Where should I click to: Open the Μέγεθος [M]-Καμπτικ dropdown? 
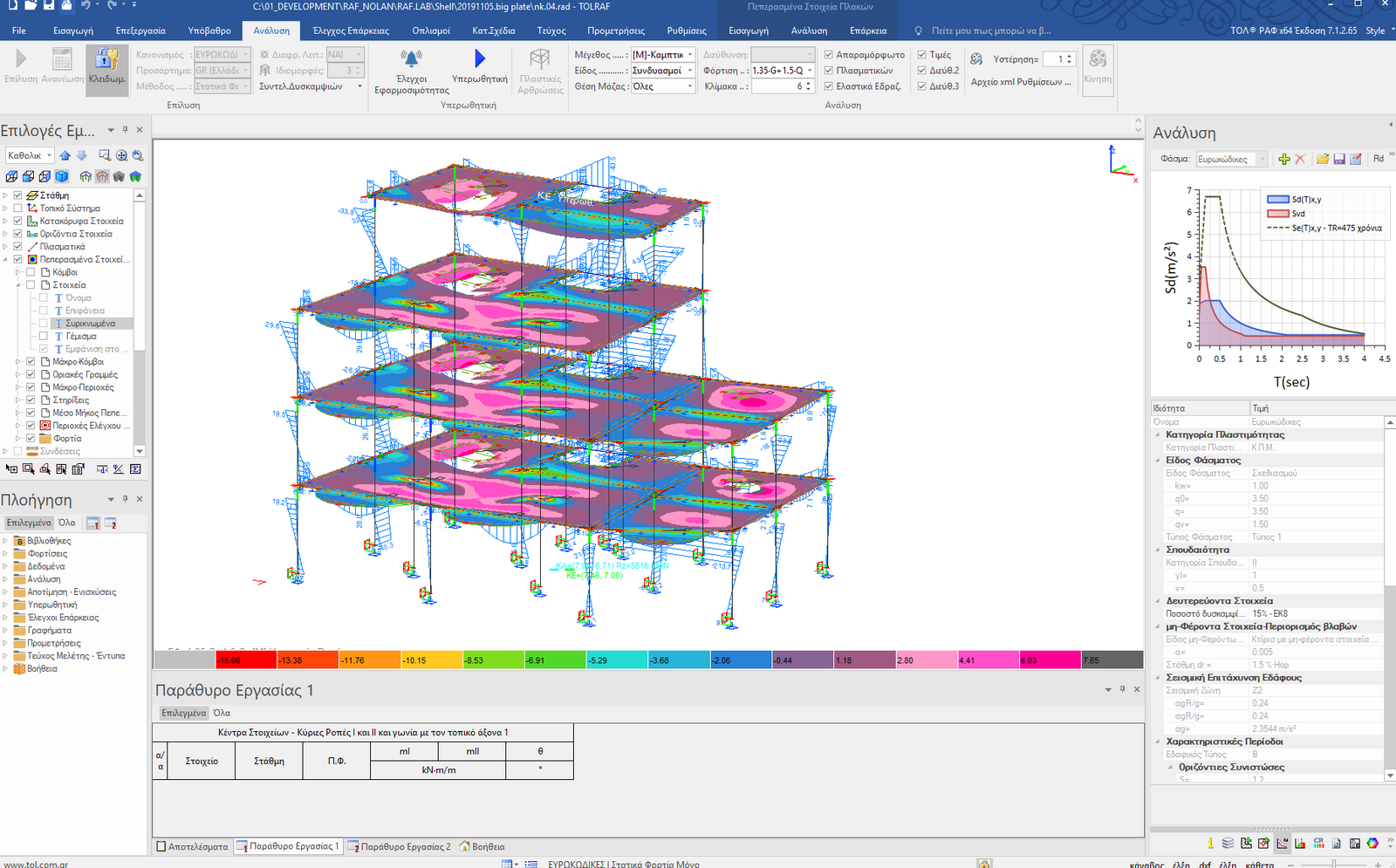click(690, 55)
